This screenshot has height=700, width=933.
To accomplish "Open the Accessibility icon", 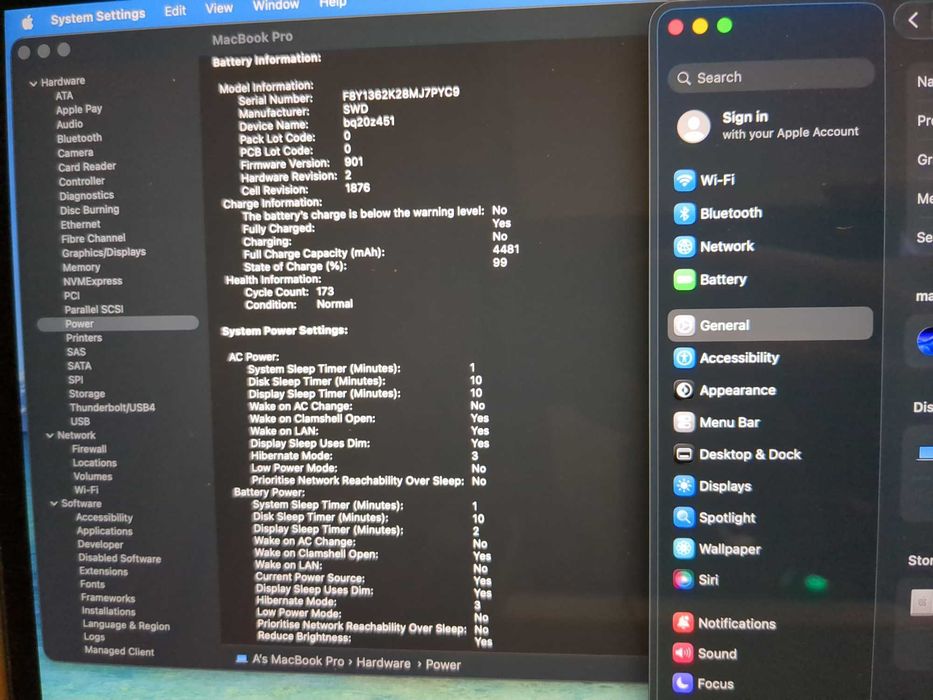I will tap(684, 358).
